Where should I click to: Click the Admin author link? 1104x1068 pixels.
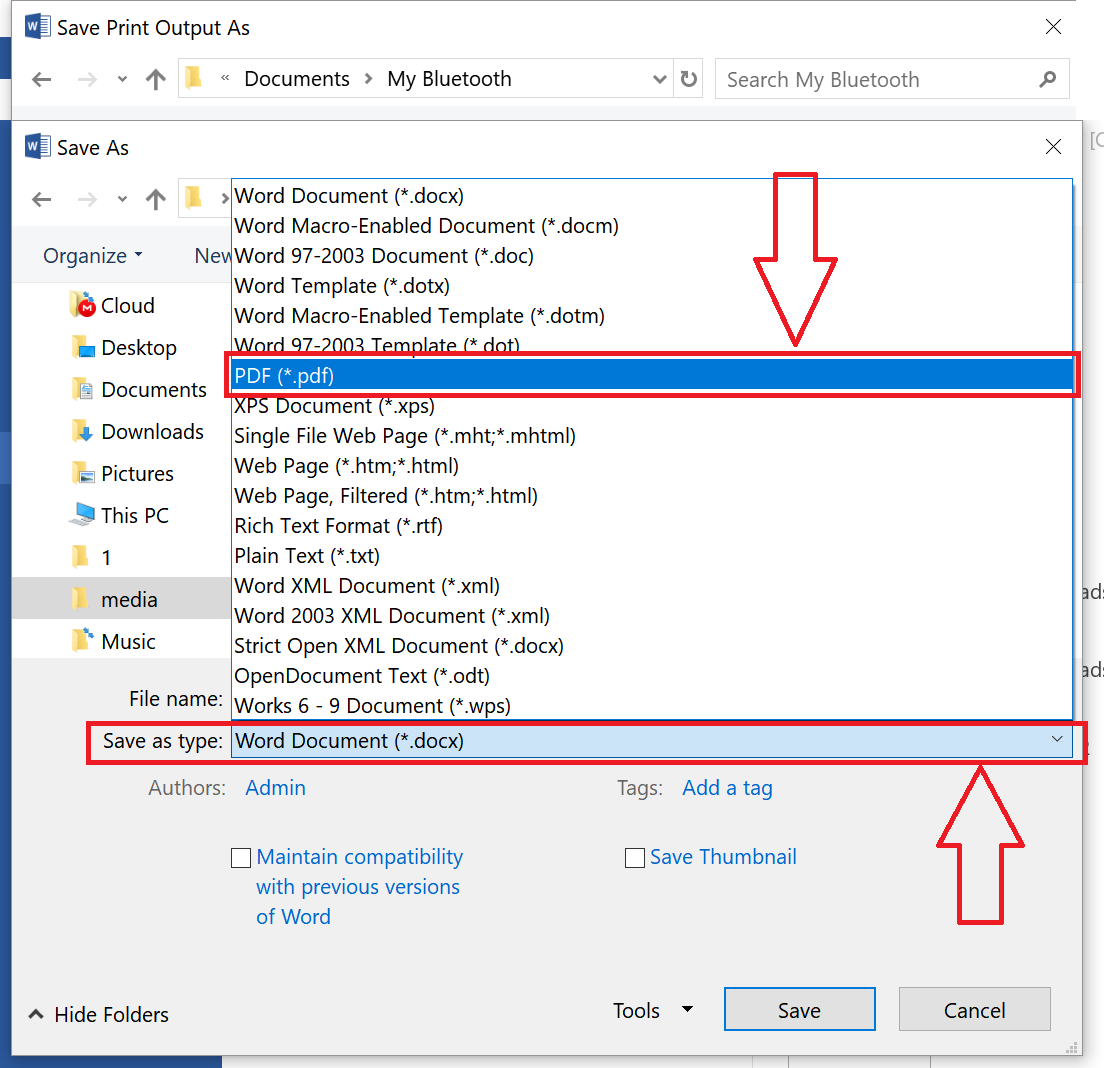[x=275, y=788]
